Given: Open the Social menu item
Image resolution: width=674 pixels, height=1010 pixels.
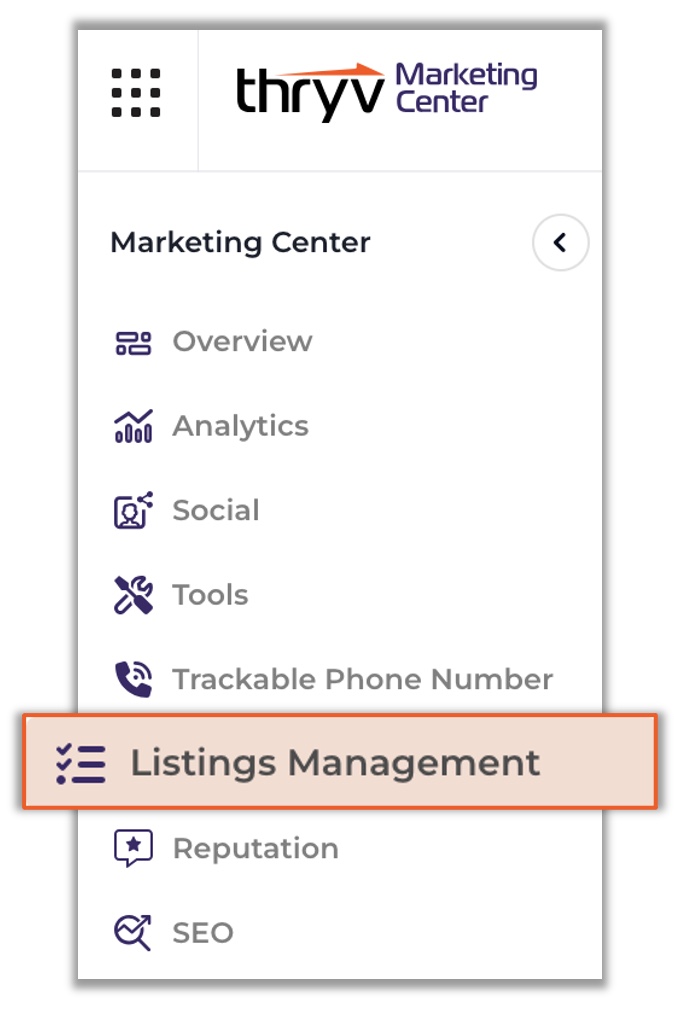Looking at the screenshot, I should click(216, 510).
